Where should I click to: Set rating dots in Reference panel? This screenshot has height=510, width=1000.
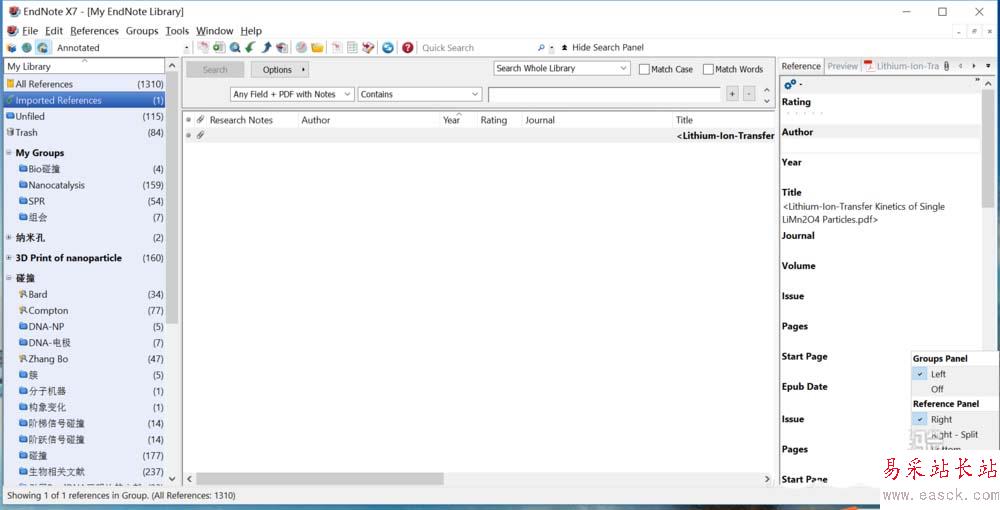(804, 113)
